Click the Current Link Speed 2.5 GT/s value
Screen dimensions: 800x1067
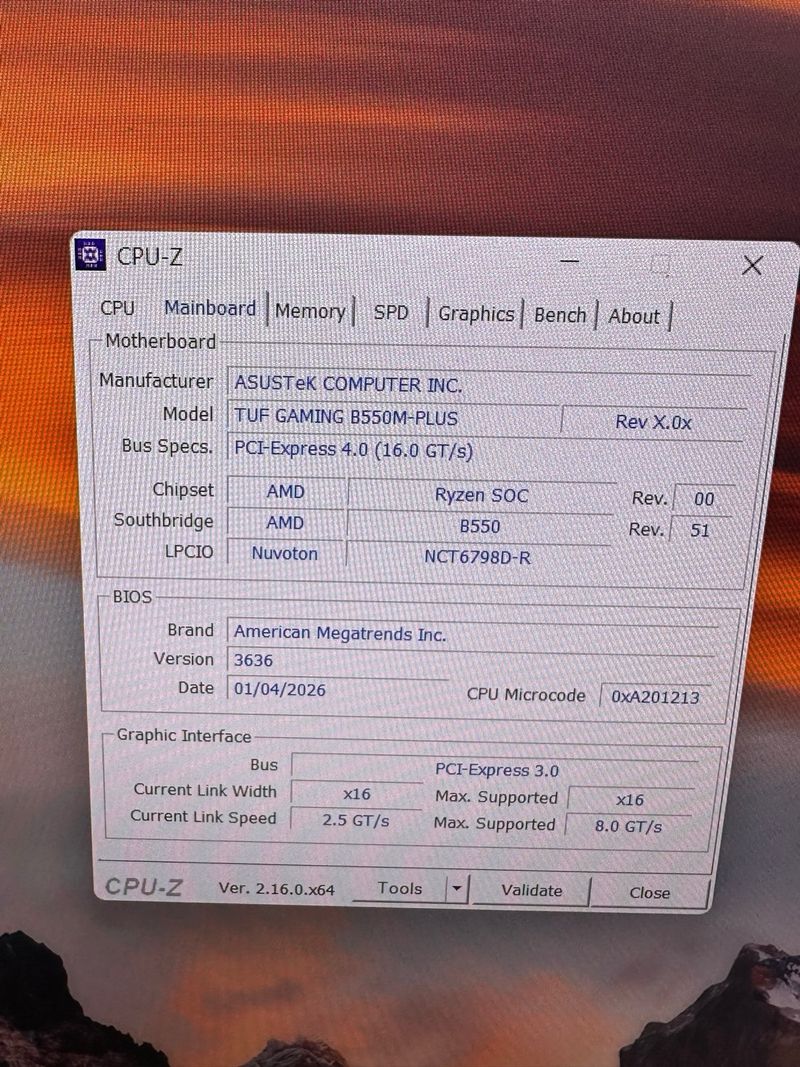pos(356,820)
